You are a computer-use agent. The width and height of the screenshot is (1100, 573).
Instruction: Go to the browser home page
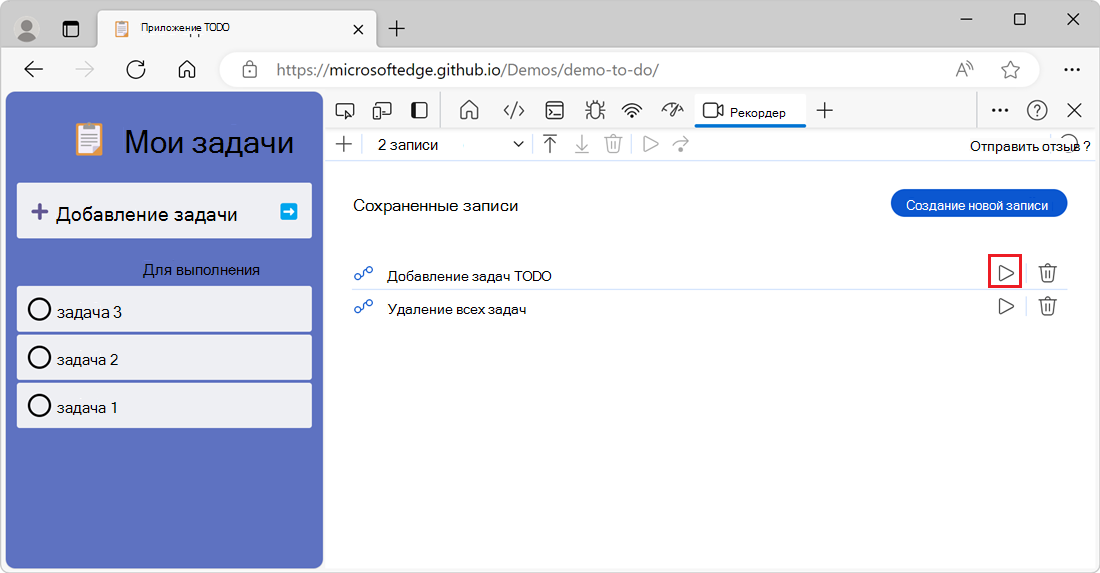coord(187,69)
